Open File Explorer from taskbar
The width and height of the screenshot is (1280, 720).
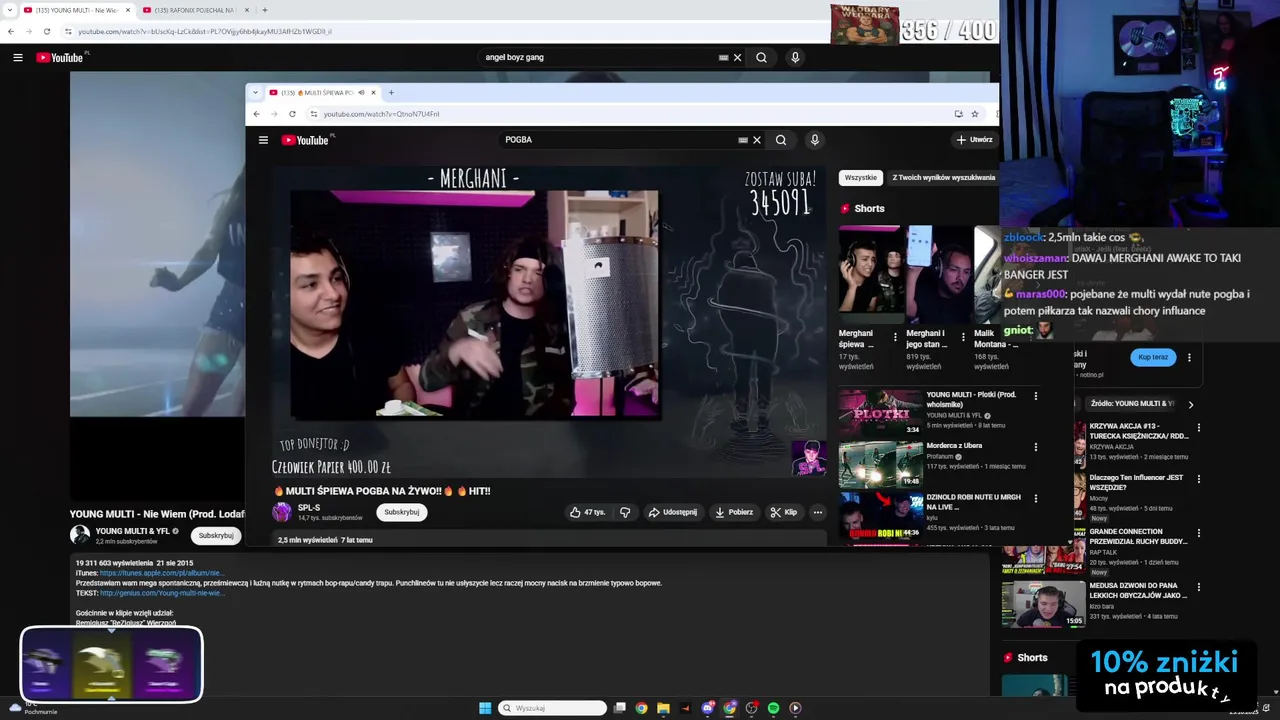coord(663,708)
